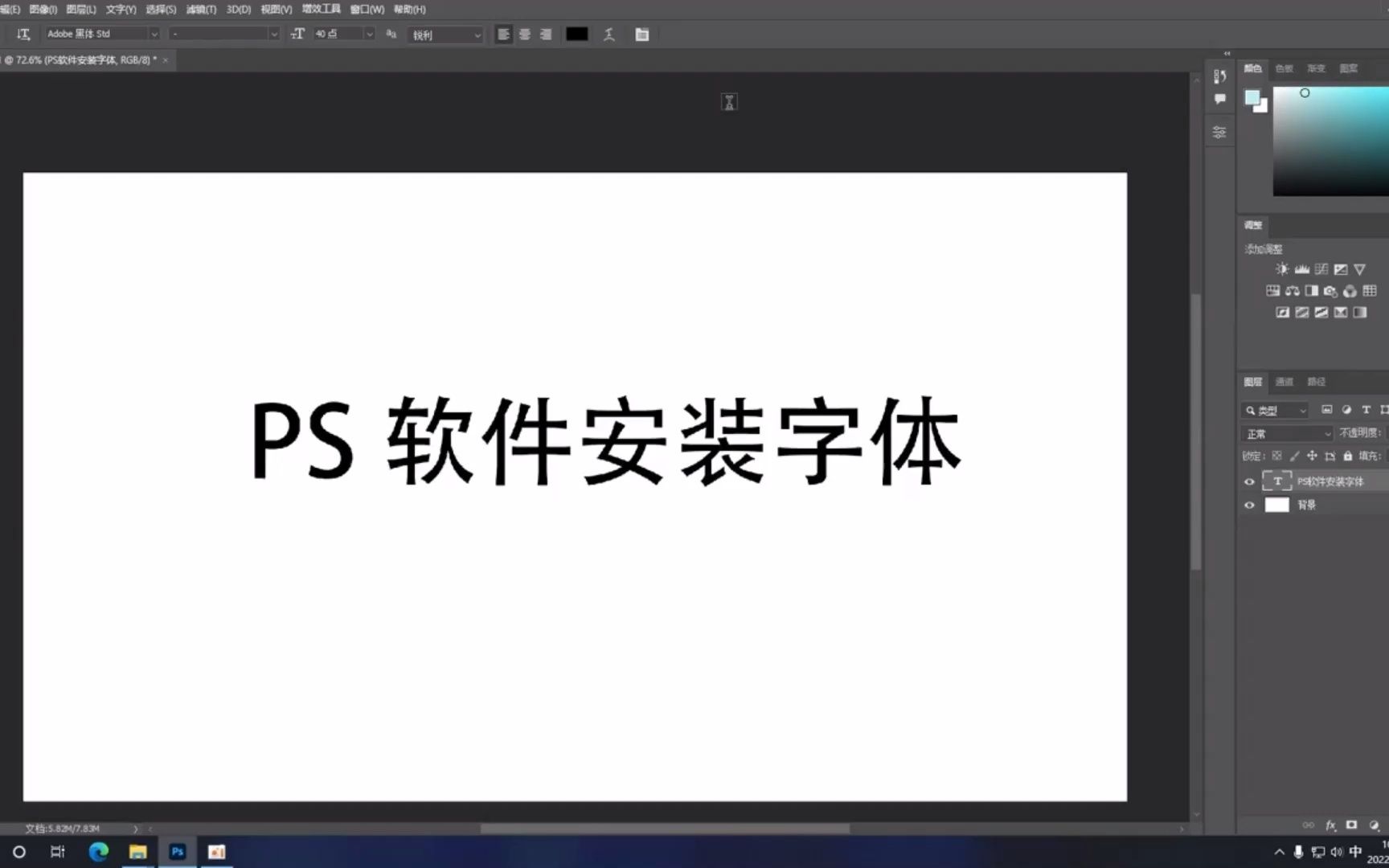Open the font style dropdown

223,34
